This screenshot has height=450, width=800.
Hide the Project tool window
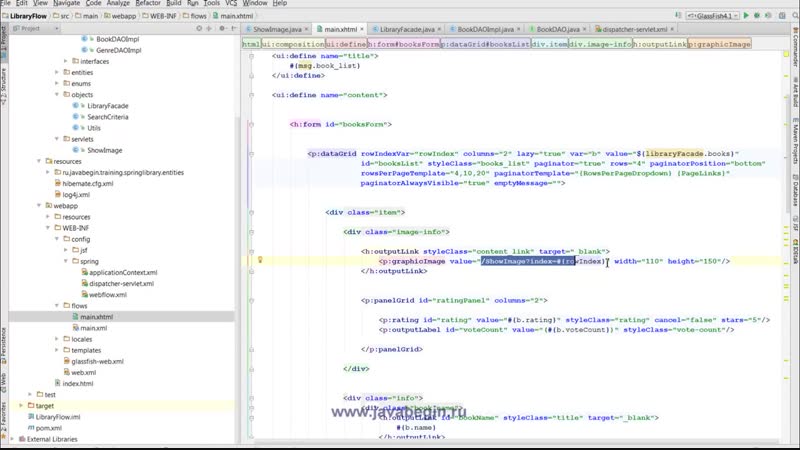click(x=233, y=29)
